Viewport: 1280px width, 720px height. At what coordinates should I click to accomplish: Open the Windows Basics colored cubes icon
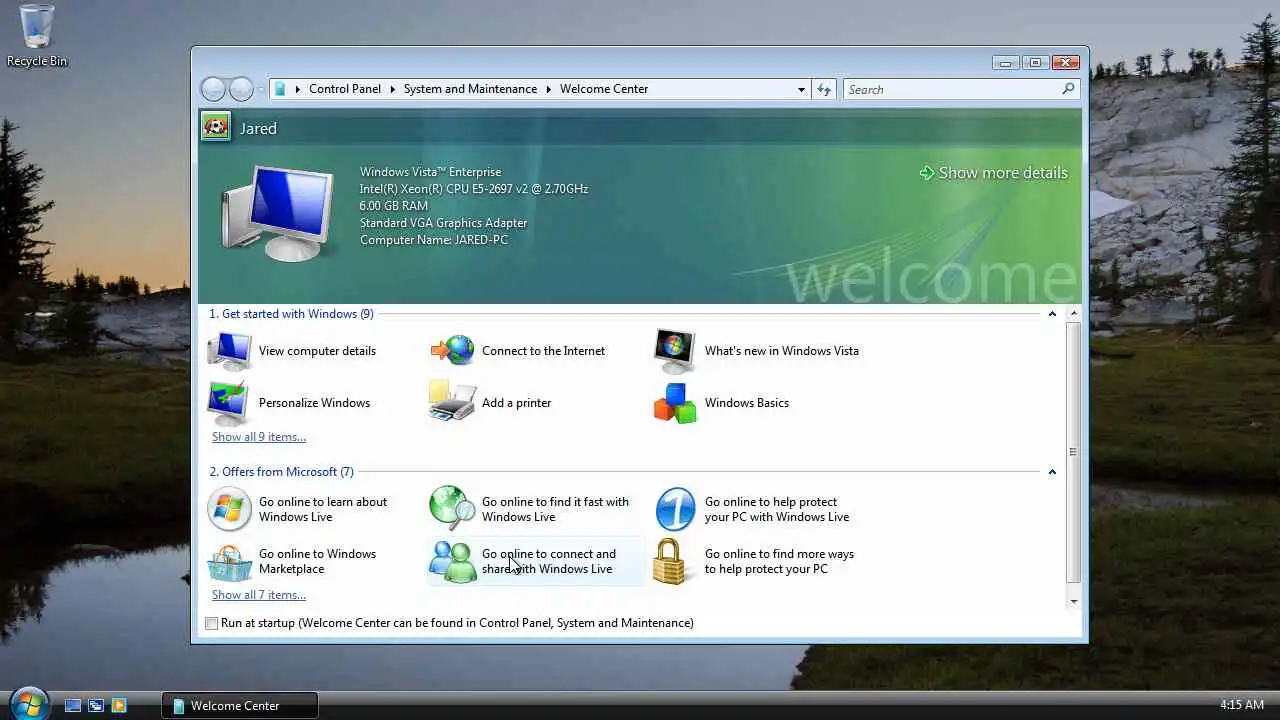pos(675,403)
